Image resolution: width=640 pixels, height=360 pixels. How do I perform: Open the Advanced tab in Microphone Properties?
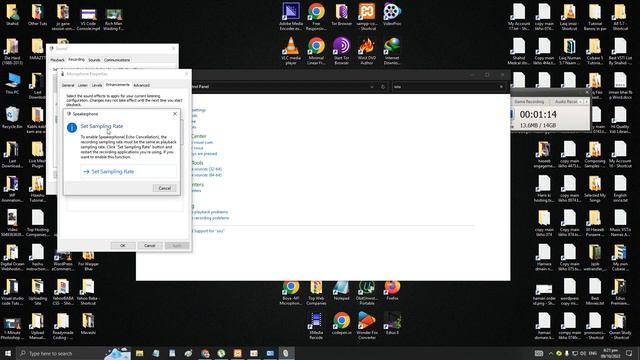pos(141,85)
